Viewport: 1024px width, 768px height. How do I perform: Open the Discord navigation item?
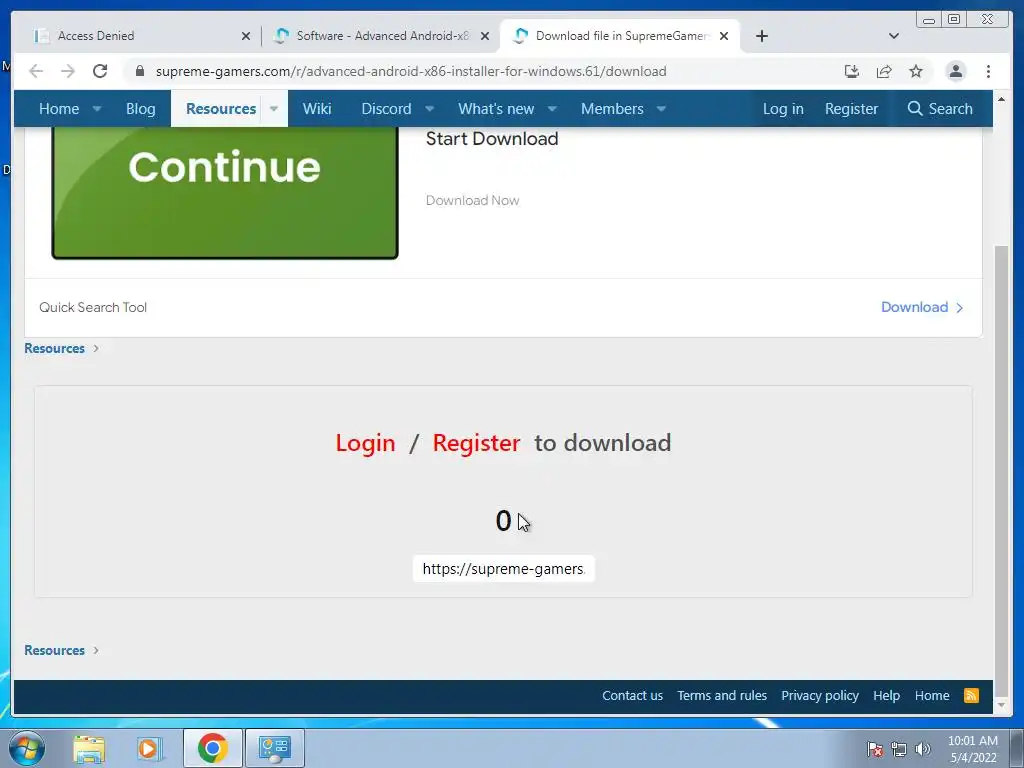click(386, 108)
